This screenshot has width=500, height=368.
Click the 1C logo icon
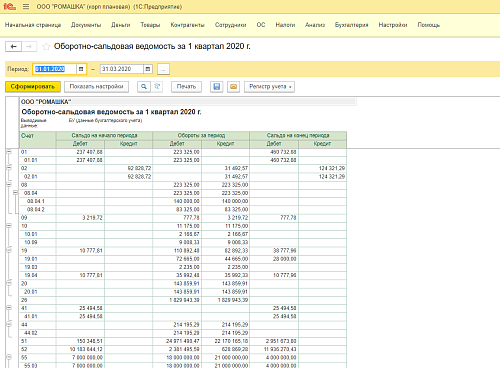[x=10, y=7]
